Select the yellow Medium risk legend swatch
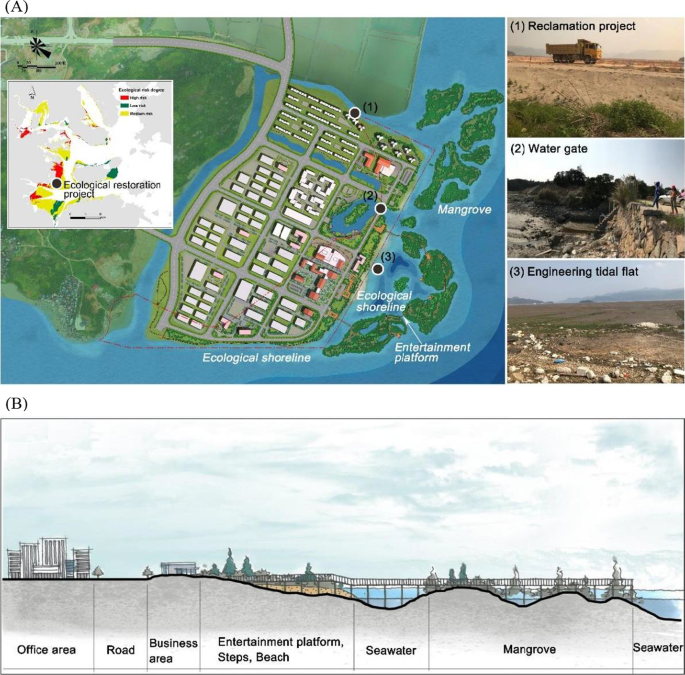Viewport: 685px width, 675px height. (x=124, y=114)
